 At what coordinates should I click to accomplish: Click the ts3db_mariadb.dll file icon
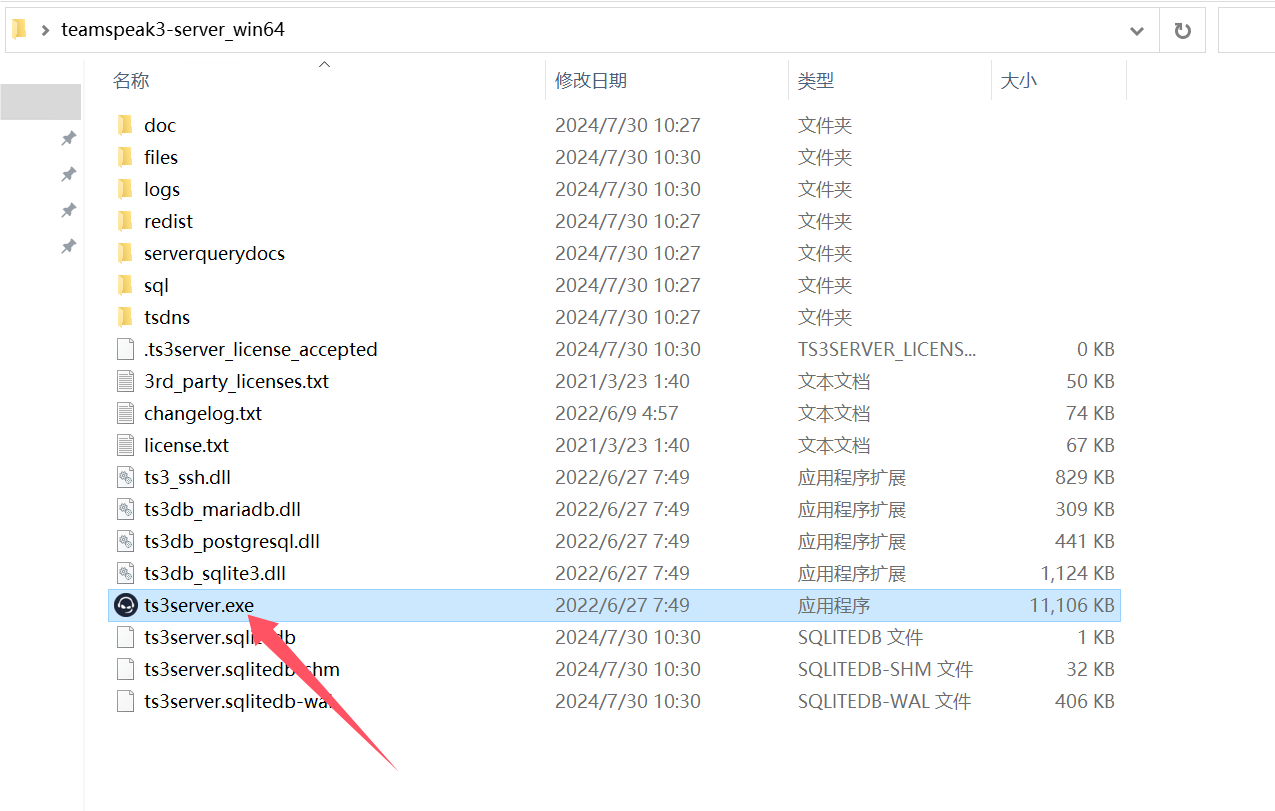click(125, 509)
